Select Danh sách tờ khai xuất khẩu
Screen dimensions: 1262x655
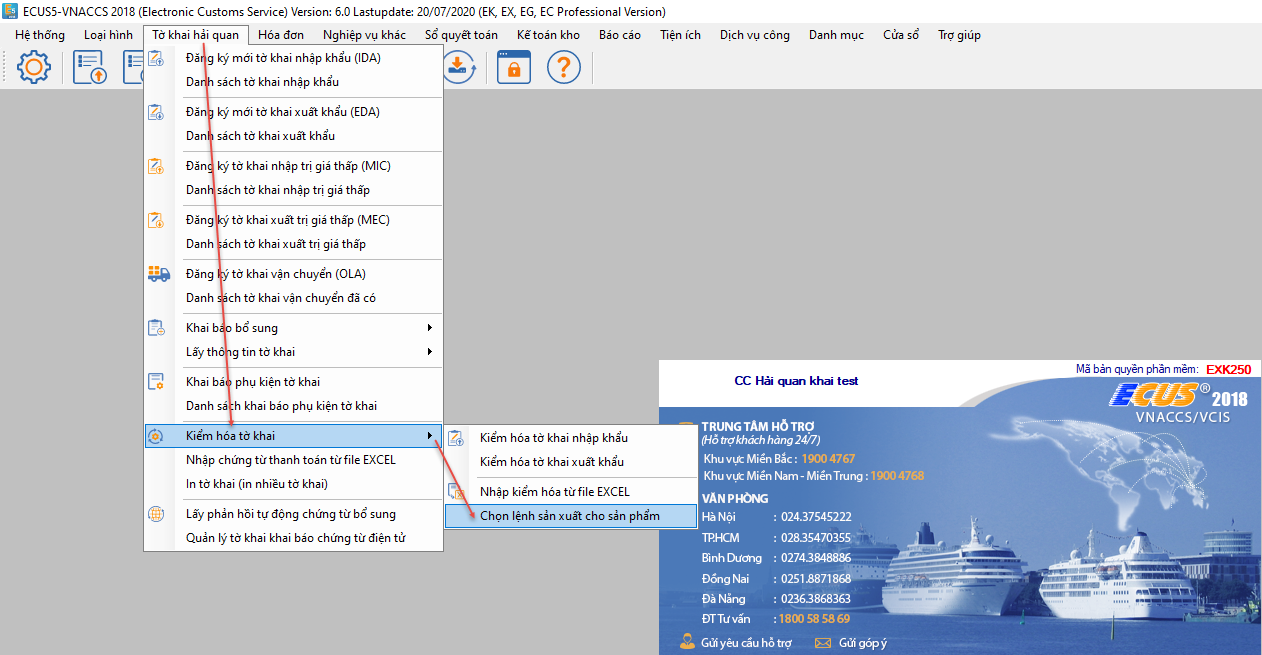point(293,136)
